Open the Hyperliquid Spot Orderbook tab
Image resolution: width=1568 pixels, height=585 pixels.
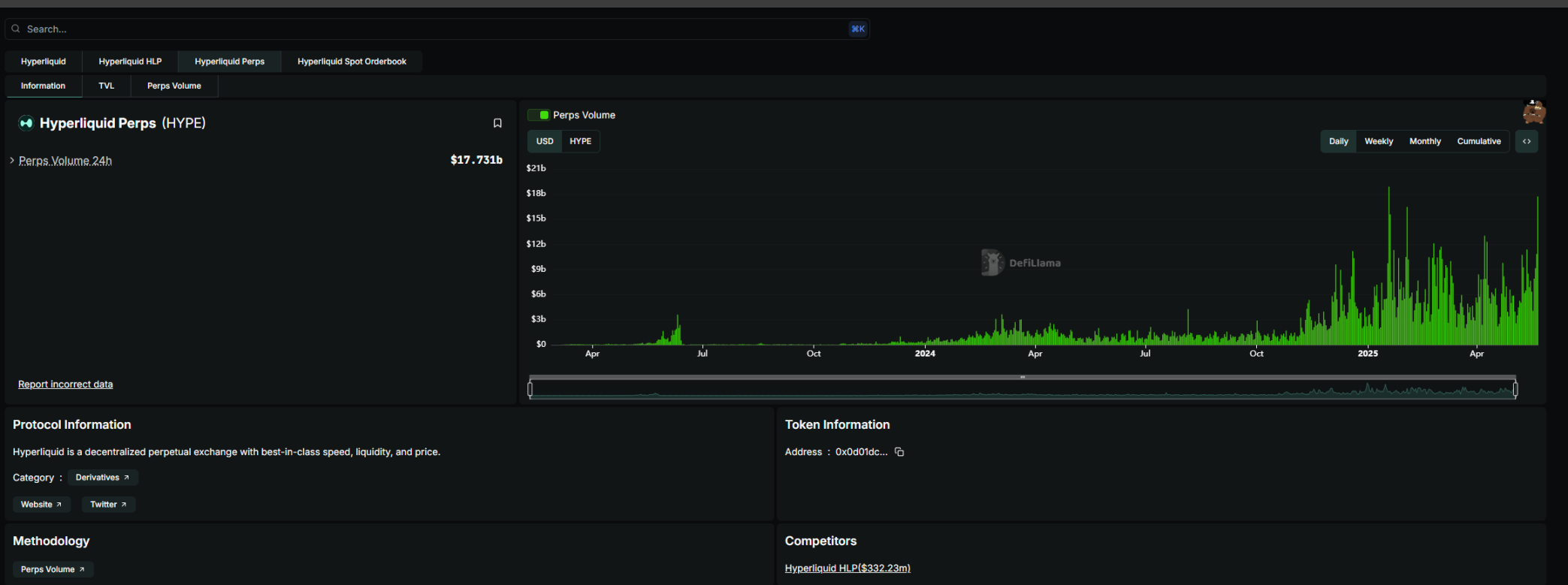[x=352, y=62]
